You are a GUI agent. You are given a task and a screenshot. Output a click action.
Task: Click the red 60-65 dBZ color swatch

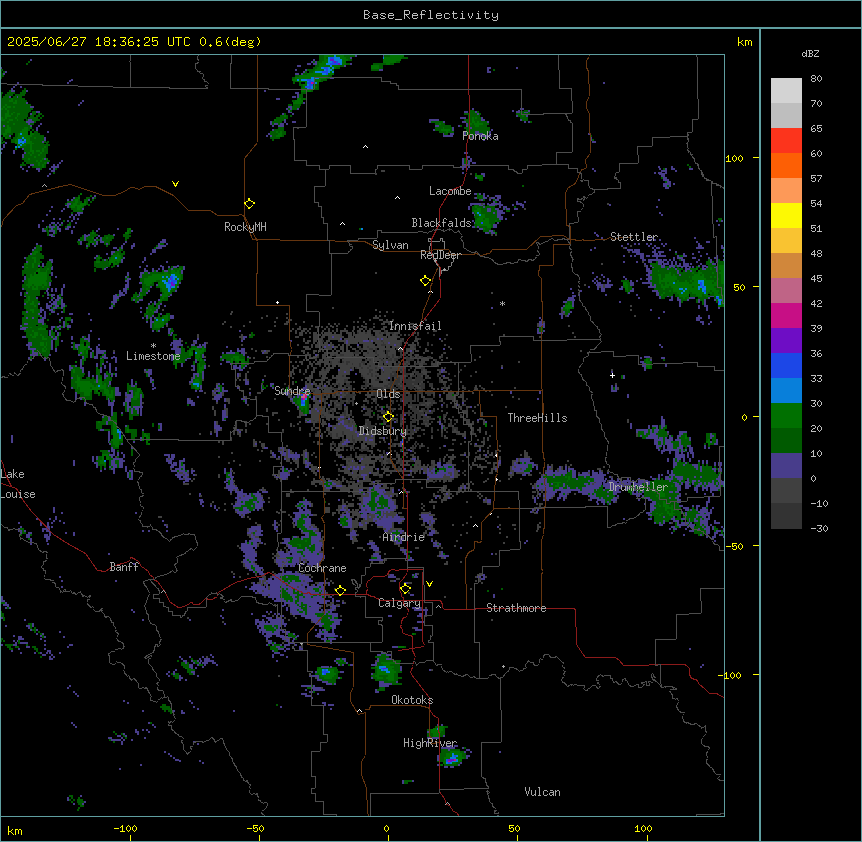tap(786, 141)
